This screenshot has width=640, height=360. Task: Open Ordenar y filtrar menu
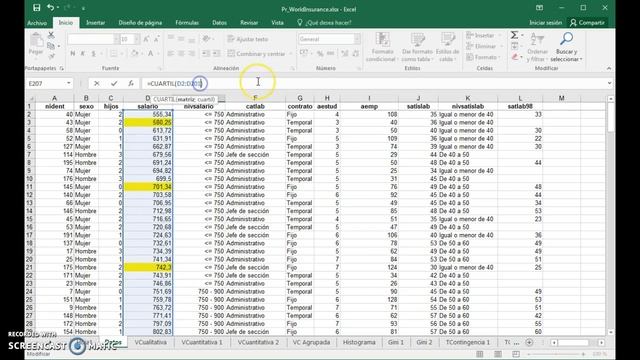[538, 47]
